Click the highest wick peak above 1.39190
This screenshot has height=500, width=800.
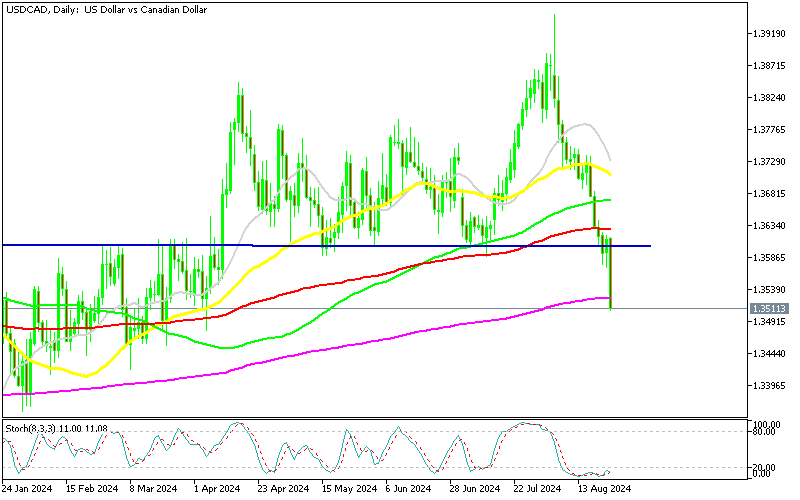(553, 16)
